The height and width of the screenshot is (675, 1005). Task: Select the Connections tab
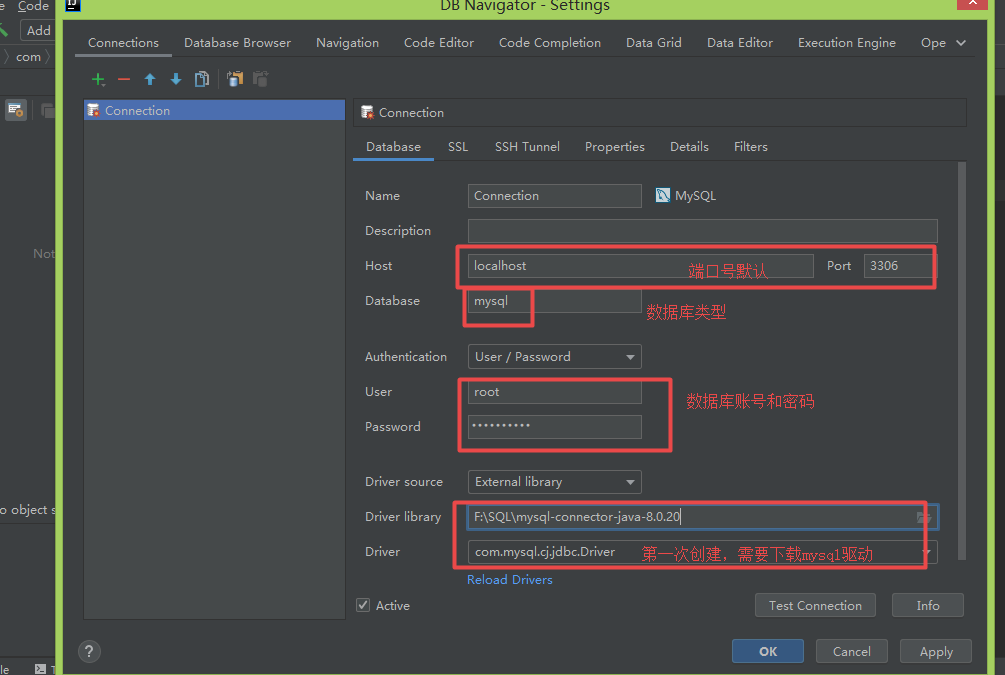pos(123,43)
